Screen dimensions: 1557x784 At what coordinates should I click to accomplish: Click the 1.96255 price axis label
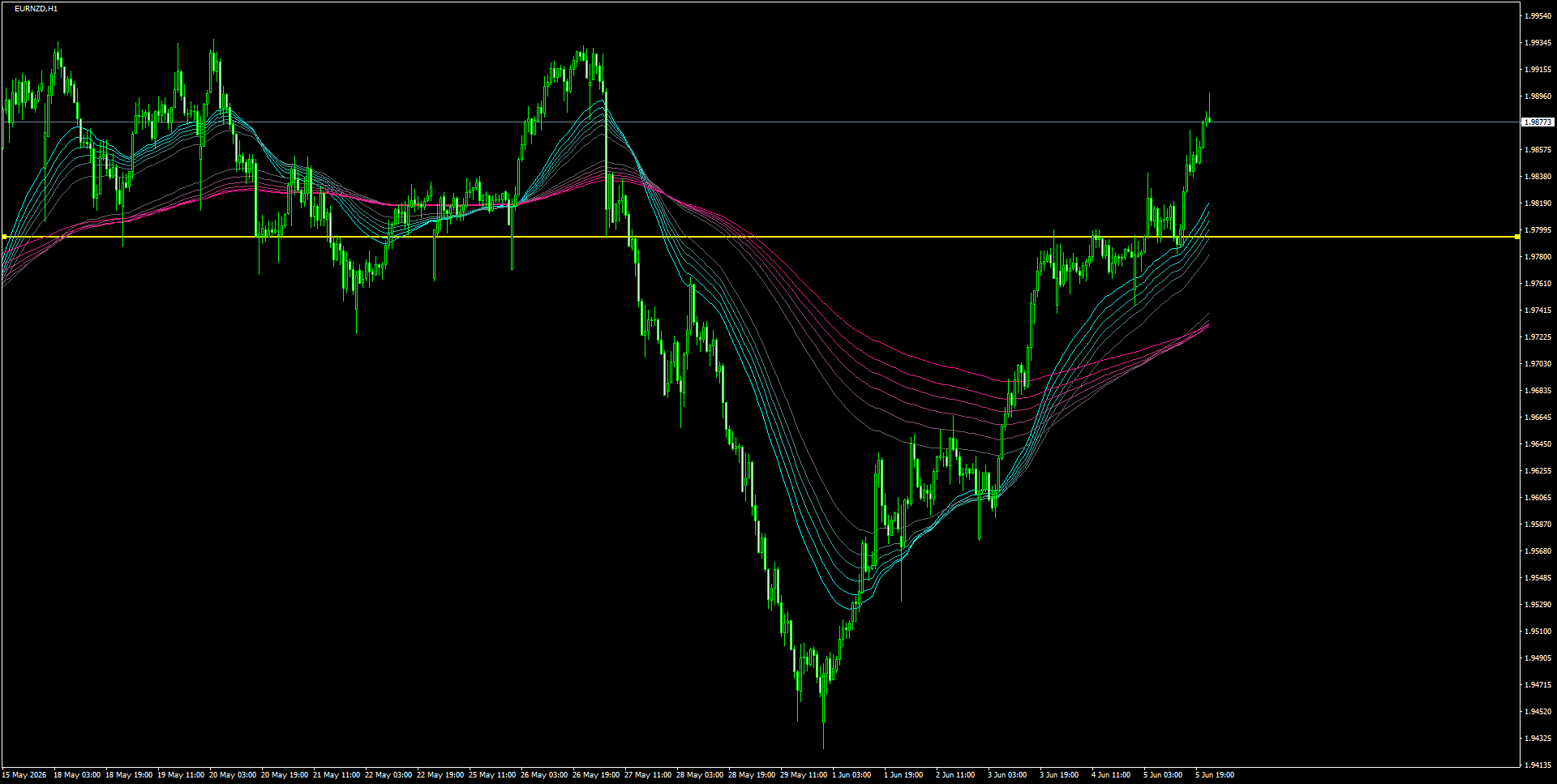pyautogui.click(x=1538, y=471)
